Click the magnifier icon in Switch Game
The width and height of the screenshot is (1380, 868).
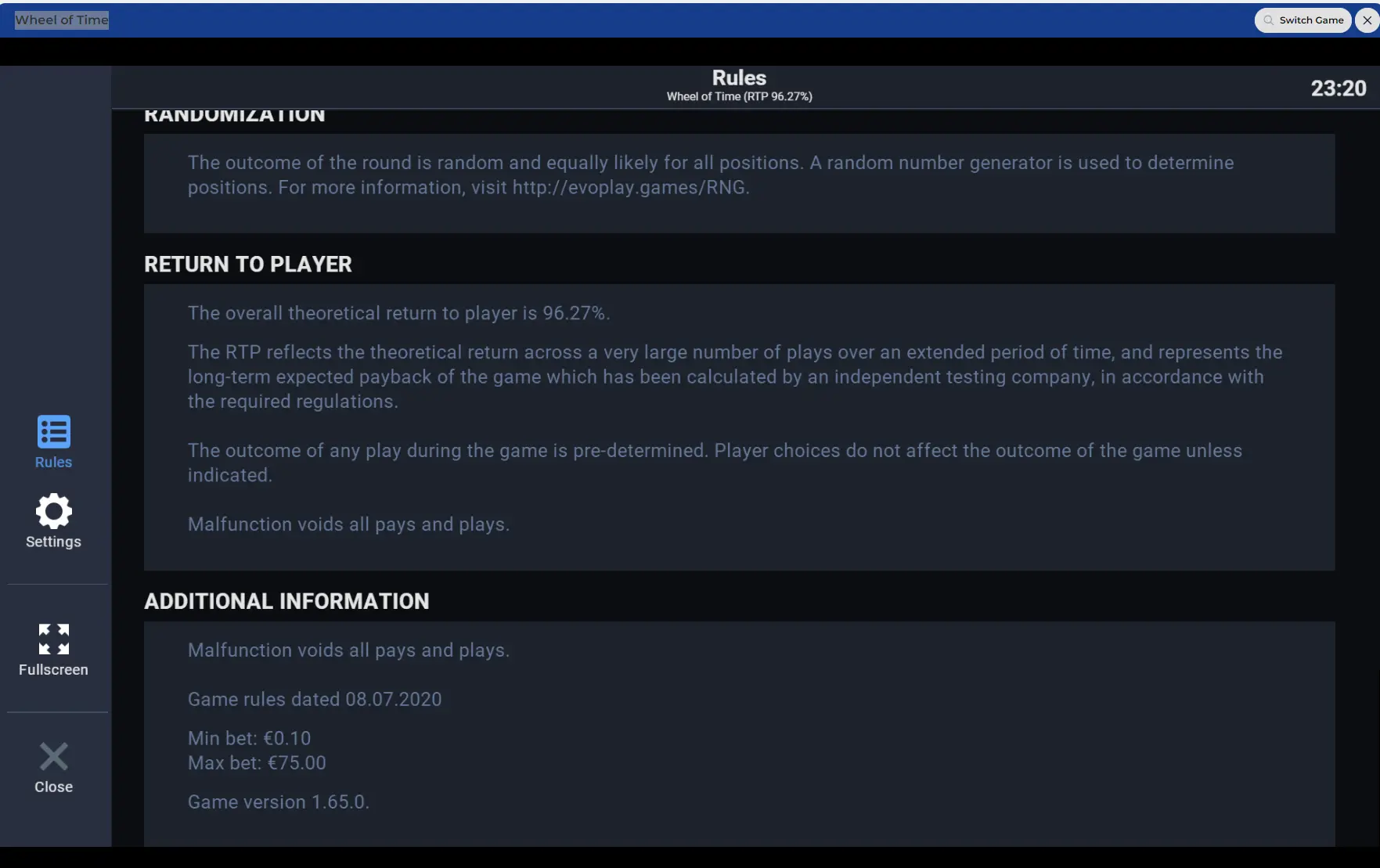click(1268, 20)
